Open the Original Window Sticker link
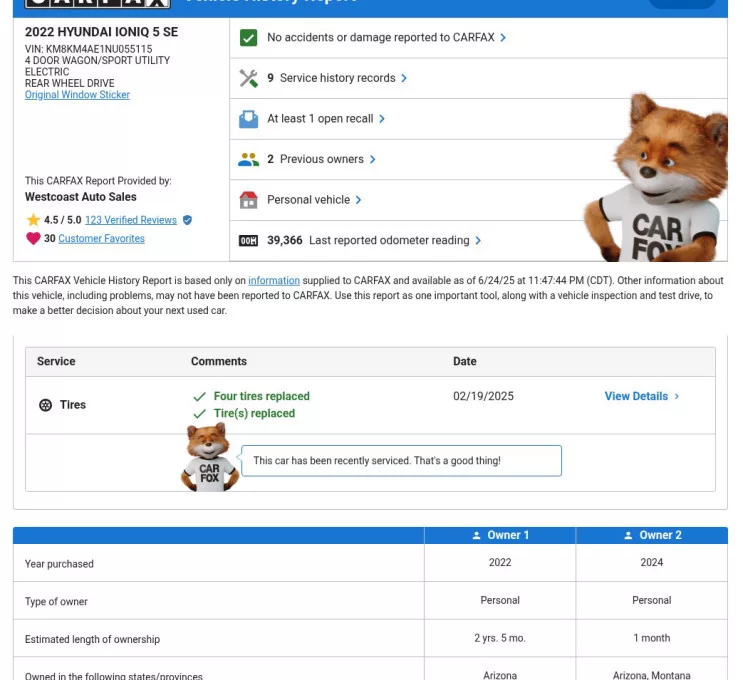The image size is (743, 680). (x=77, y=95)
